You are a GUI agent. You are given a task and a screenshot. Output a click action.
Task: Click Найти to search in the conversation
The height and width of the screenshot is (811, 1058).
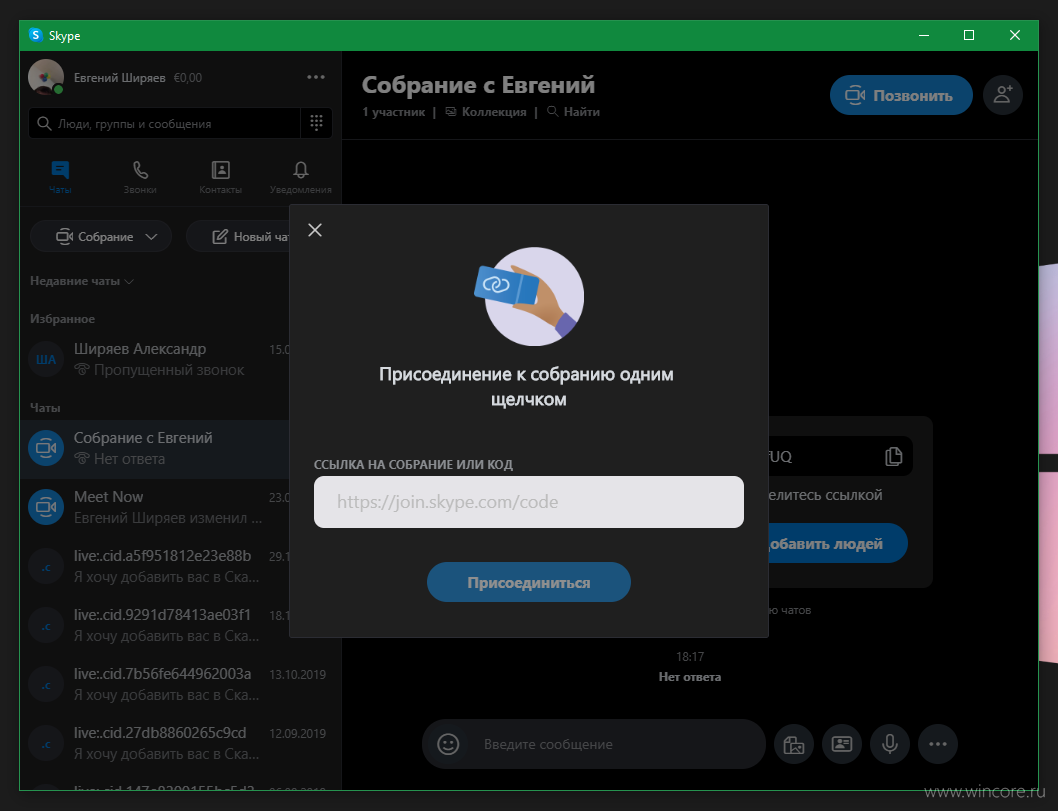(x=573, y=112)
